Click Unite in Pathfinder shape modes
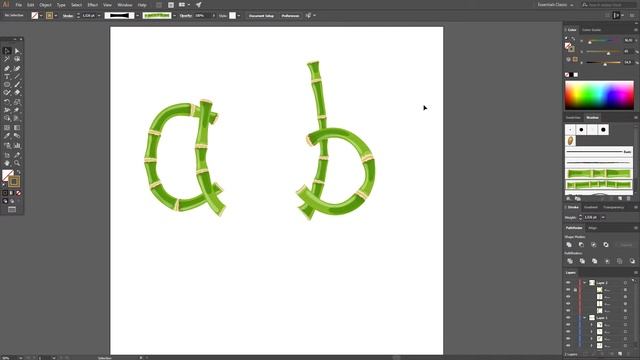Screen dimensions: 640x360 (569, 244)
